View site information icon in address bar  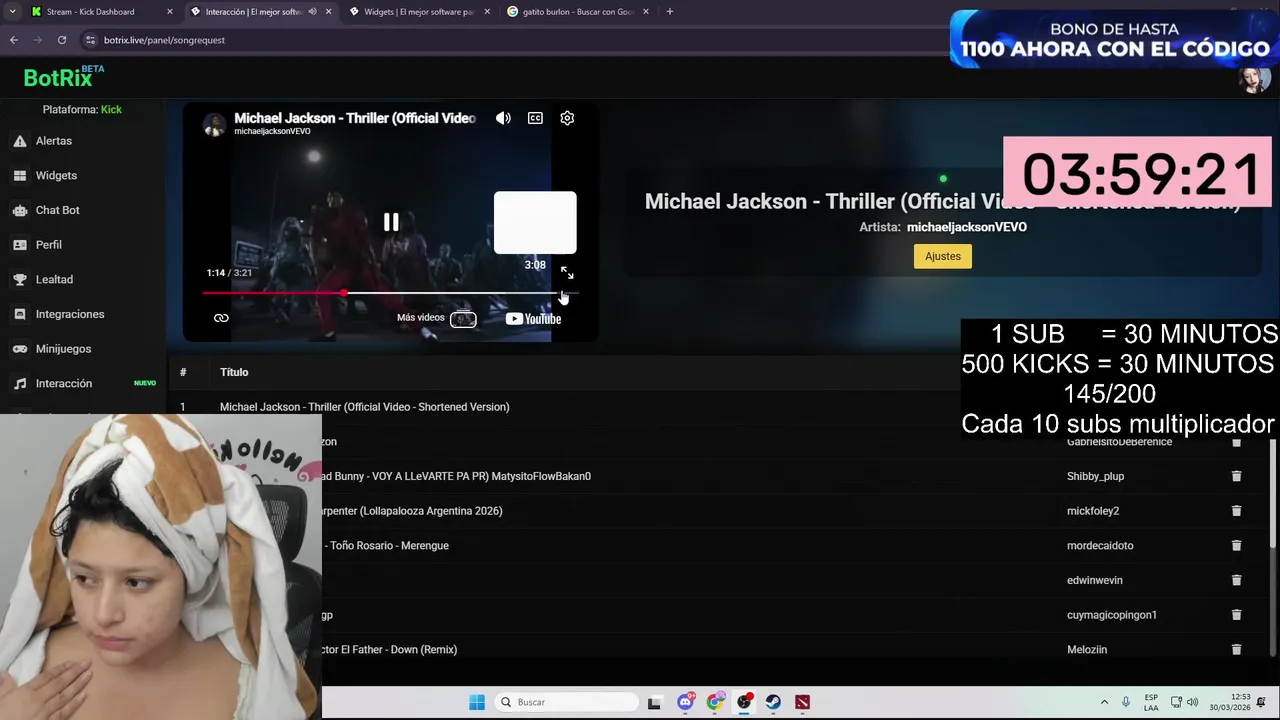(91, 40)
